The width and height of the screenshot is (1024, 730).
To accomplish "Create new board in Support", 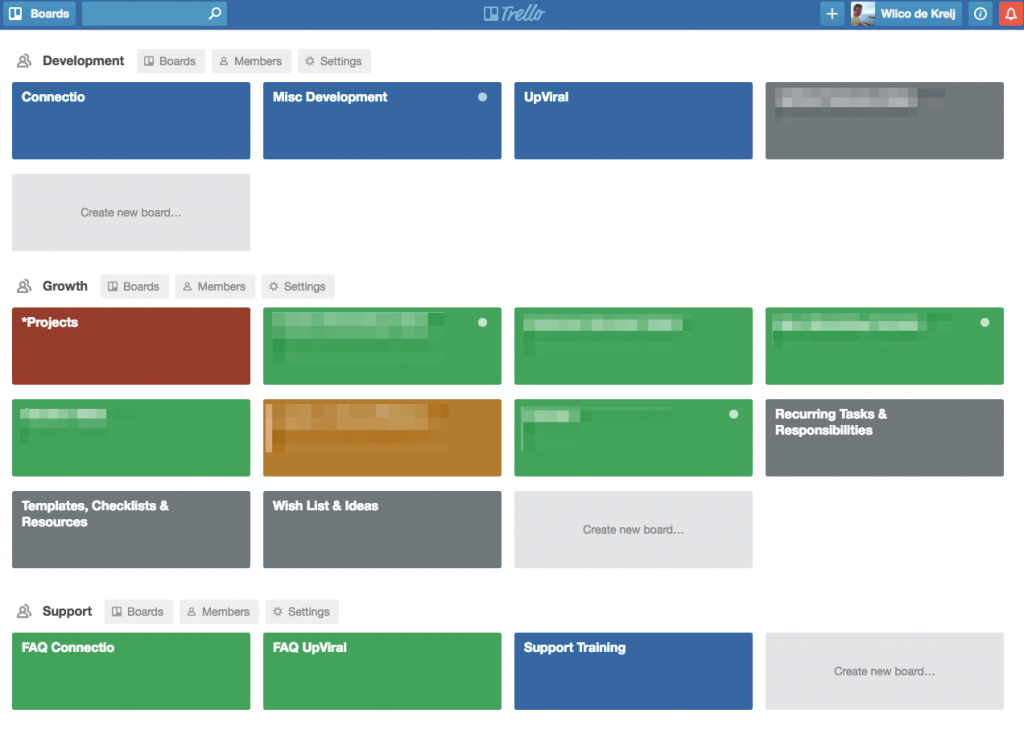I will pyautogui.click(x=884, y=671).
